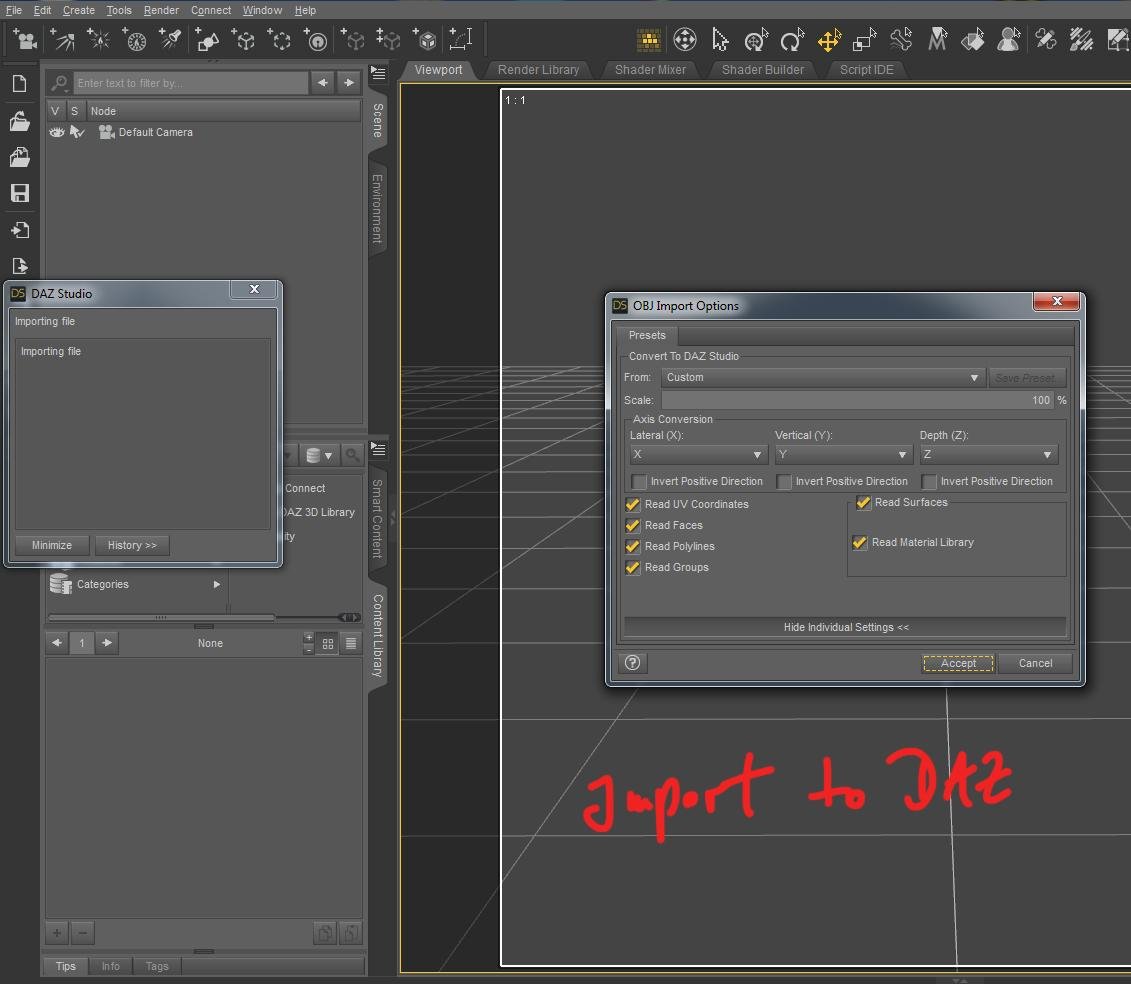1131x984 pixels.
Task: Save scene using floppy disk icon
Action: coord(19,193)
